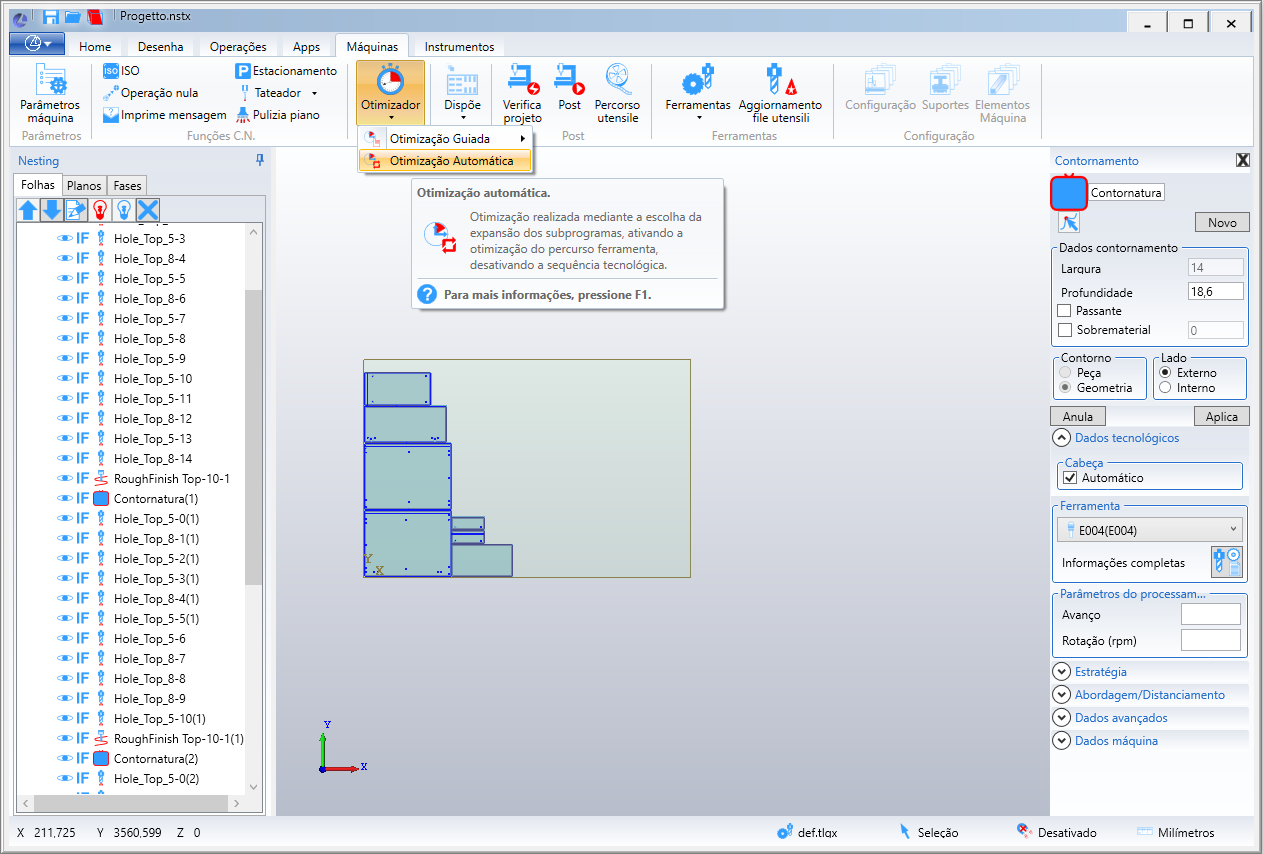Close the Contornamento panel

(1242, 160)
